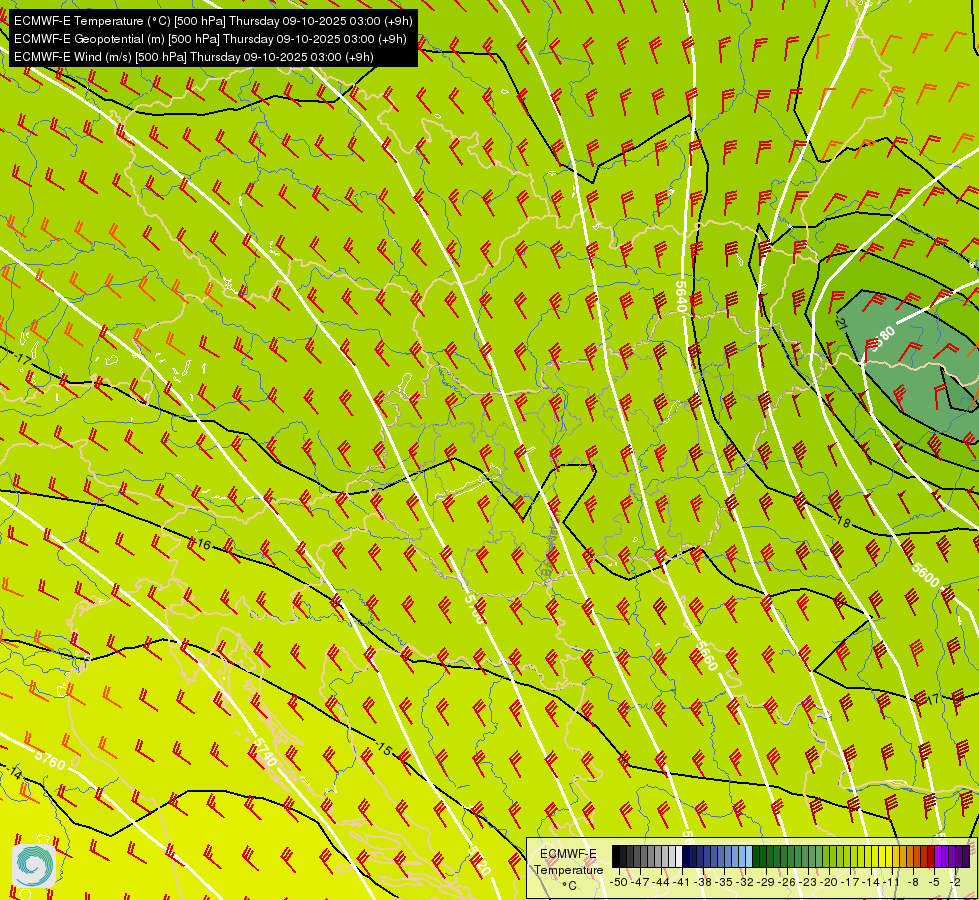
Task: Pick the yellow swatch above -14 in legend
Action: pos(868,857)
